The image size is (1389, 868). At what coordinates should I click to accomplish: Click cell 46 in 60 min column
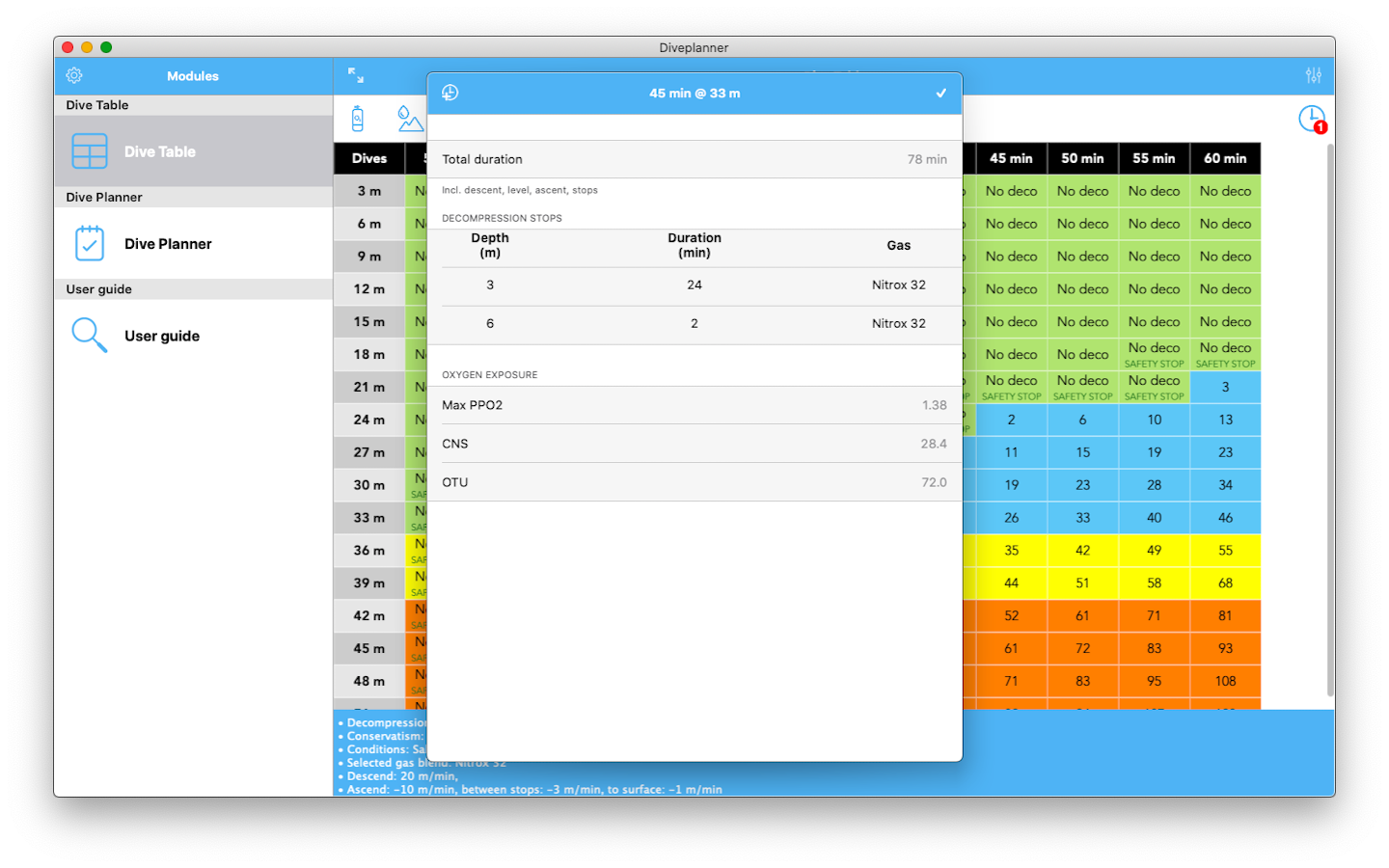(1225, 518)
